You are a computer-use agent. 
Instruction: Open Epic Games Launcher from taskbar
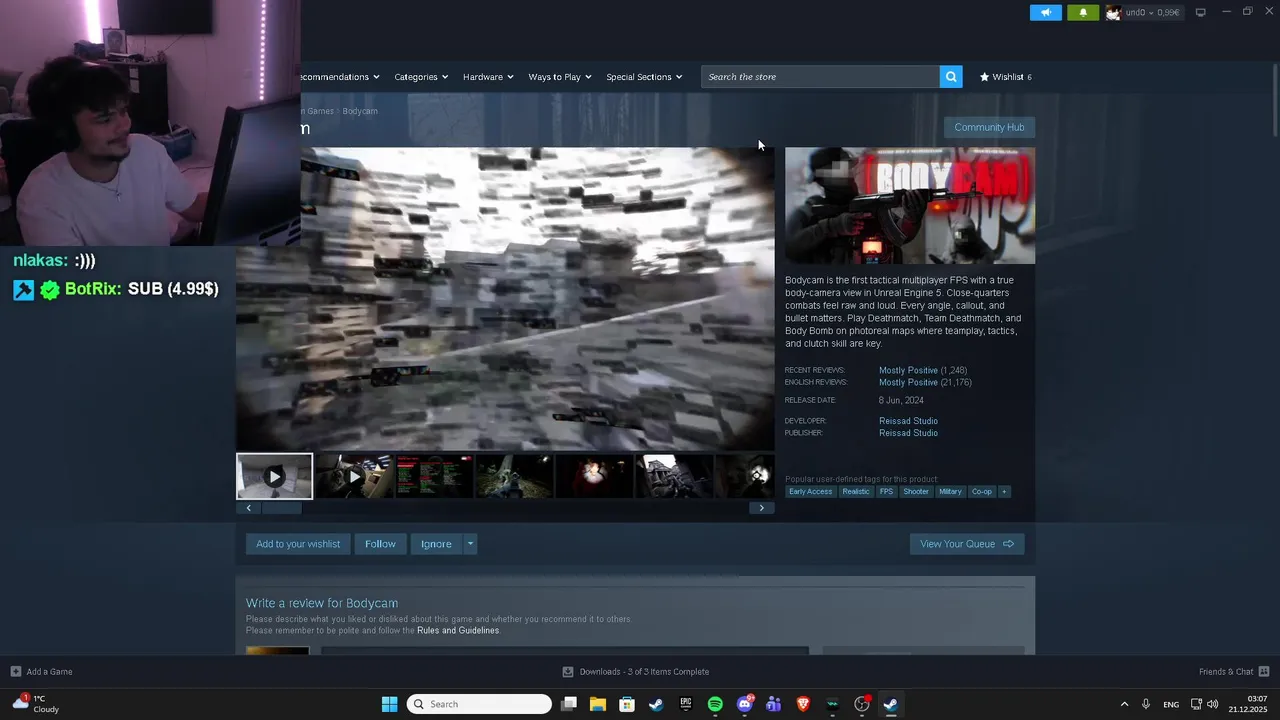686,704
